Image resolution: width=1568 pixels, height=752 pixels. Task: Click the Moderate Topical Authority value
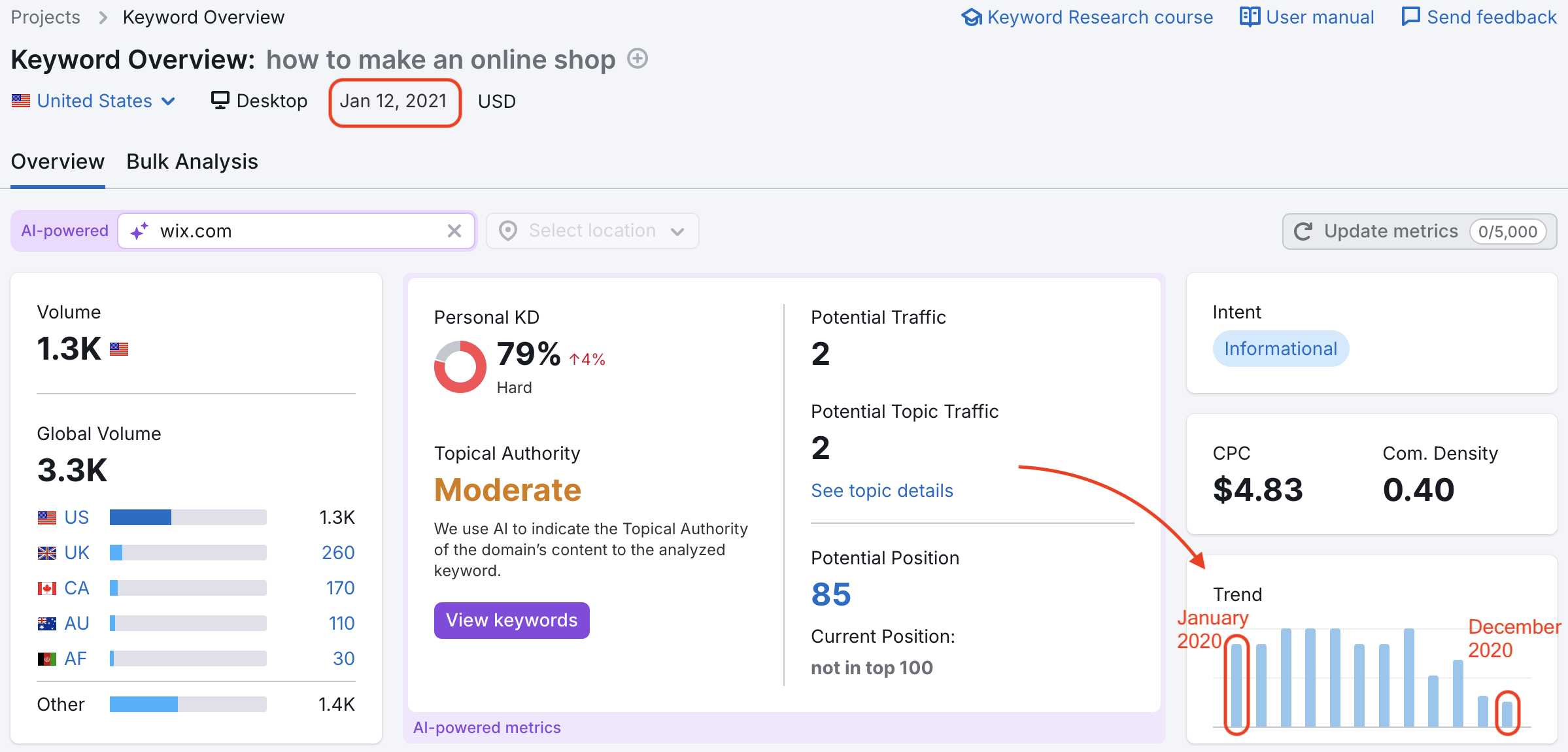pos(508,490)
